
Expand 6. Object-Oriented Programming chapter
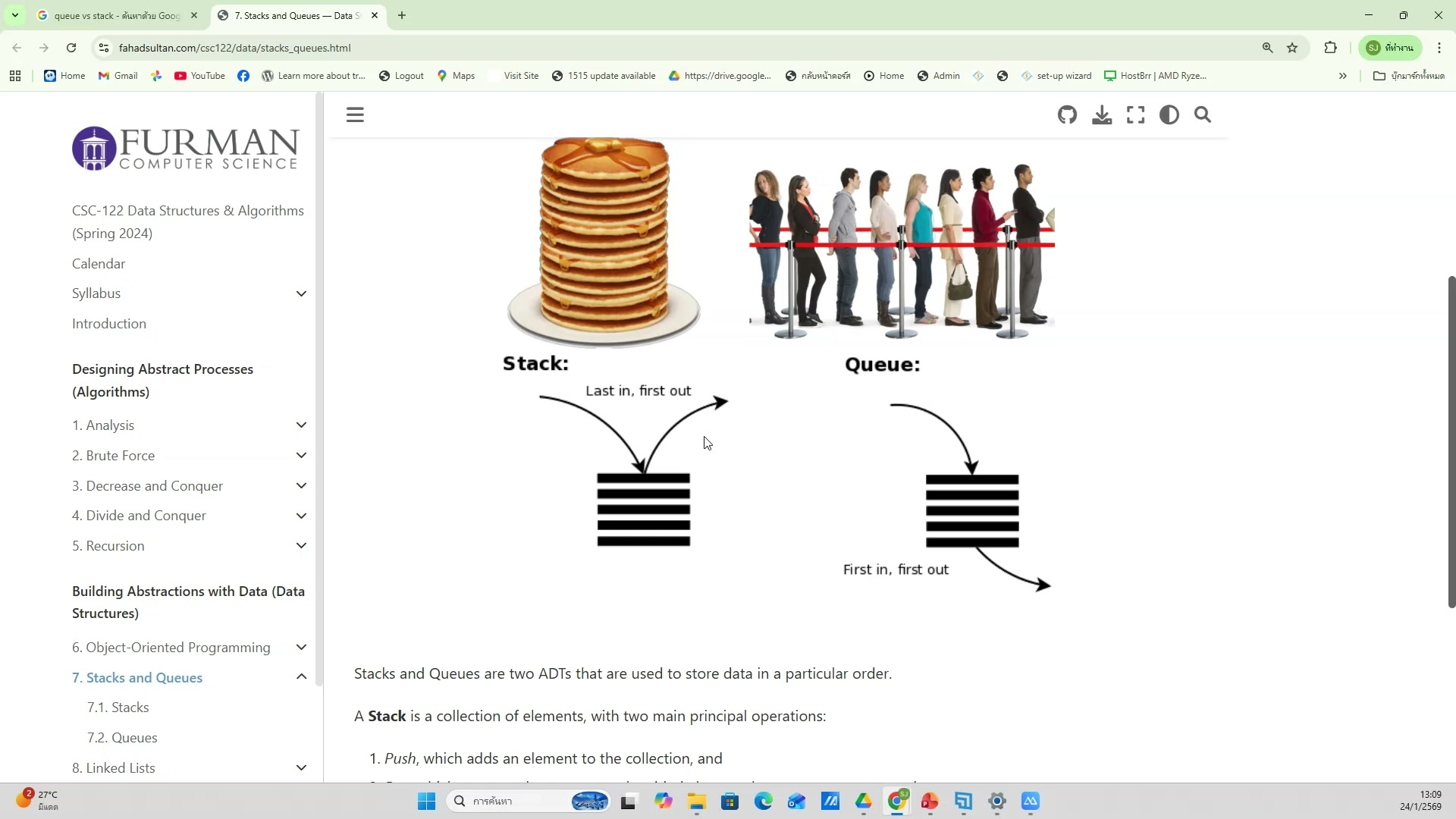coord(301,648)
